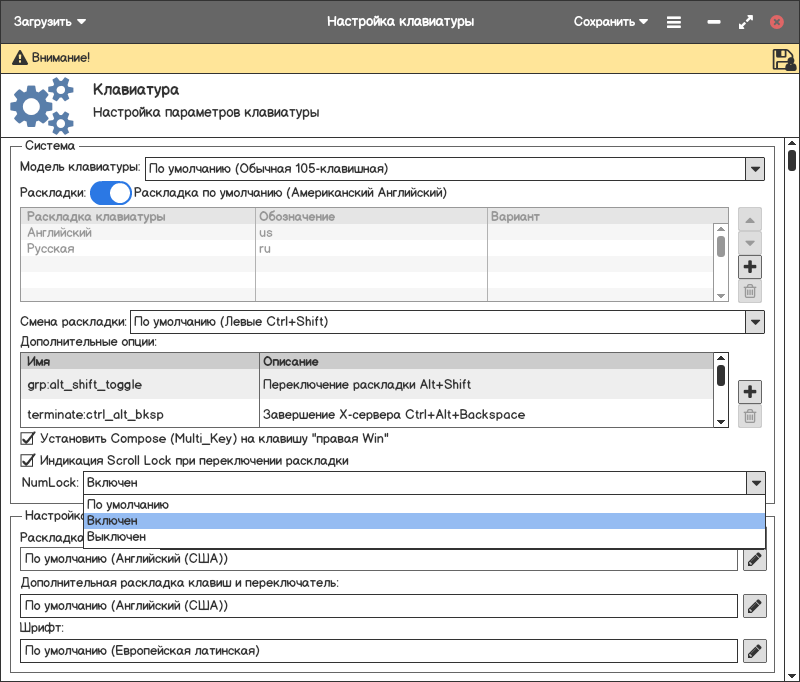800x682 pixels.
Task: Add a new keyboard layout with plus
Action: tap(750, 267)
